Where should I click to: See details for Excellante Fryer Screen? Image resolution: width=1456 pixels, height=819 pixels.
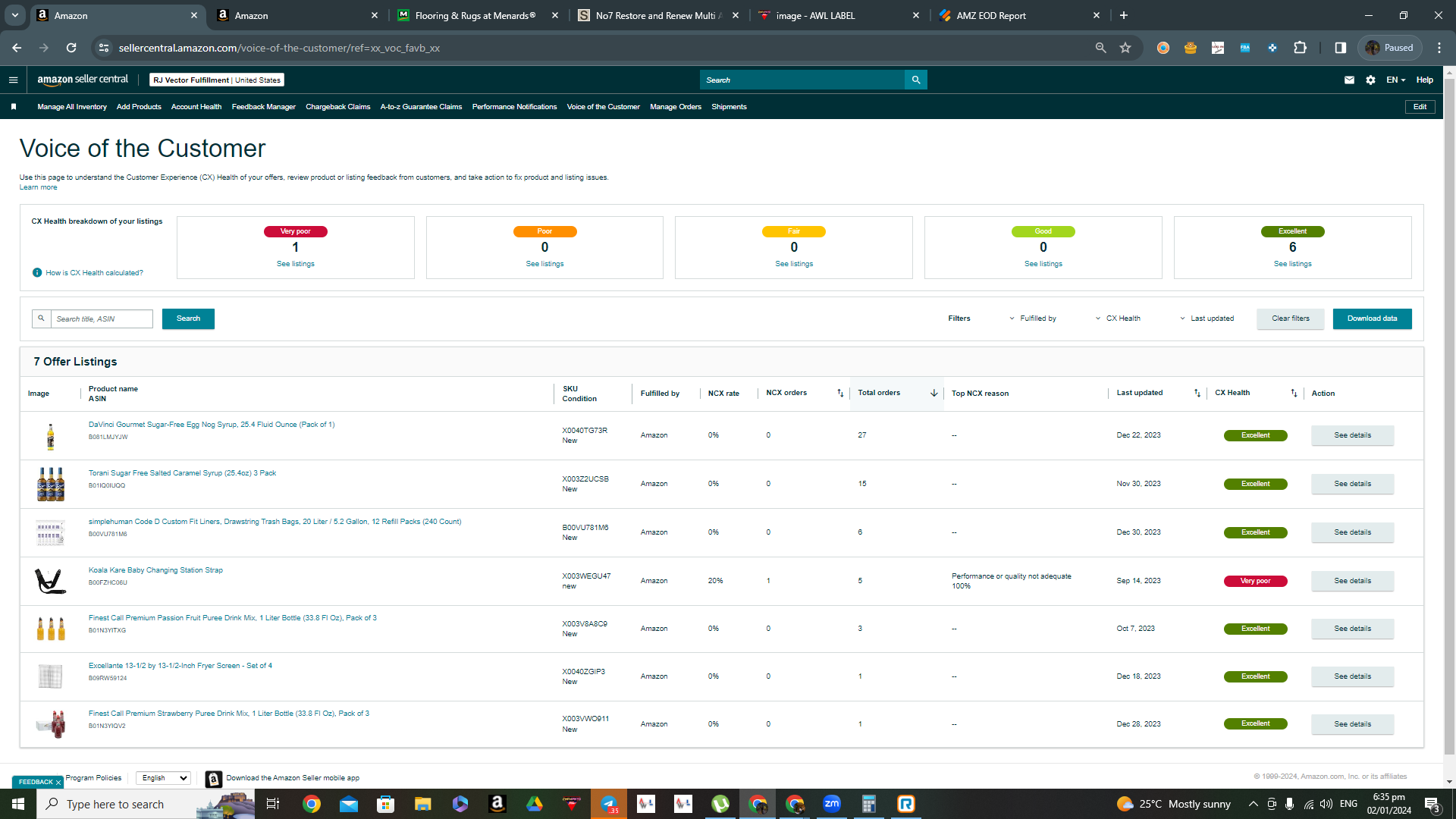[x=1352, y=676]
